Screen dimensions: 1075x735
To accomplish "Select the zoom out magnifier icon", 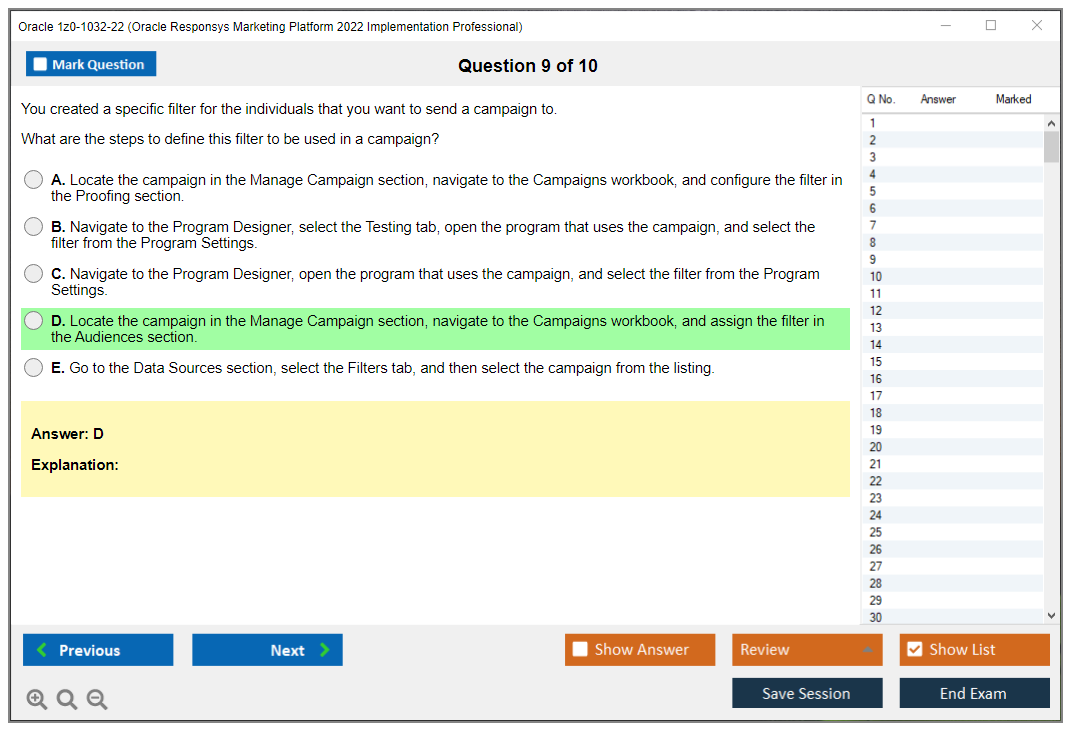I will (97, 699).
